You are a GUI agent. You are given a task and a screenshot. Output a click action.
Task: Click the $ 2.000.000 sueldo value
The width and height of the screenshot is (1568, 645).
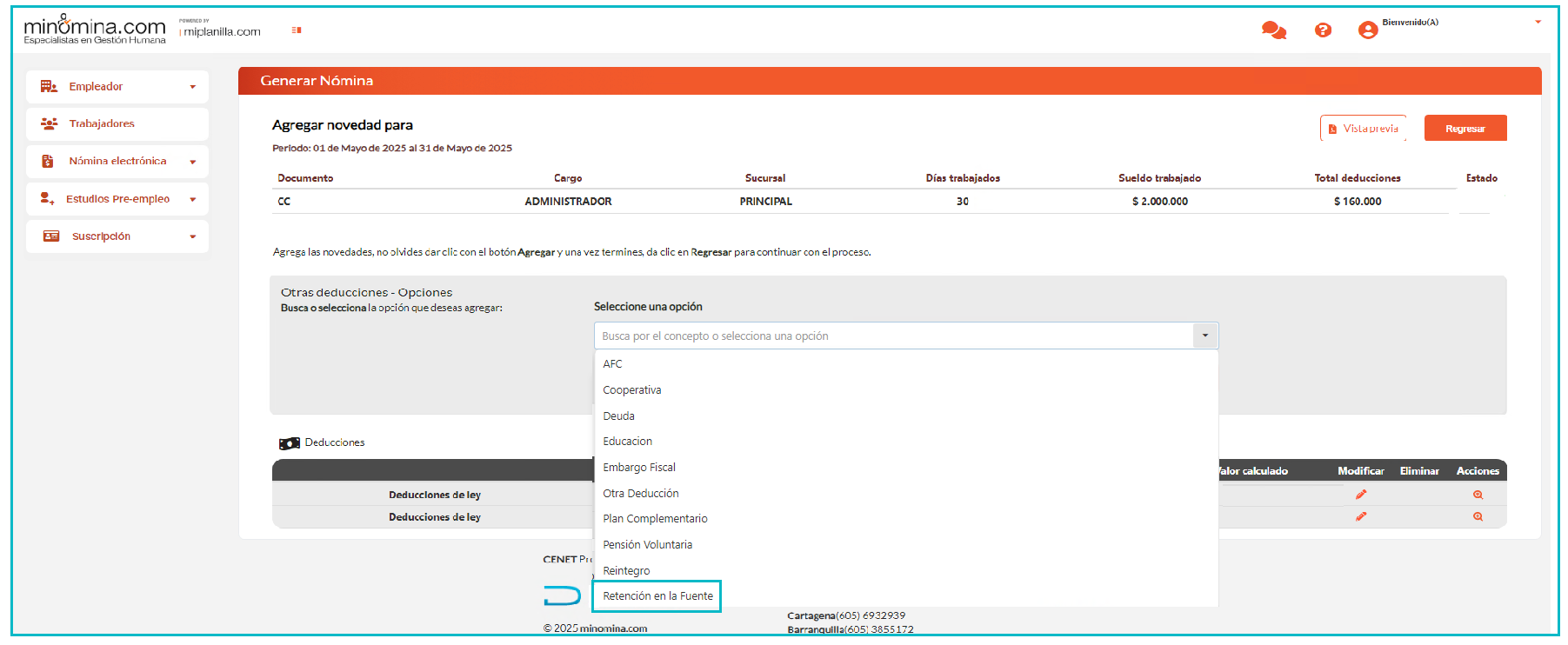click(x=1159, y=202)
